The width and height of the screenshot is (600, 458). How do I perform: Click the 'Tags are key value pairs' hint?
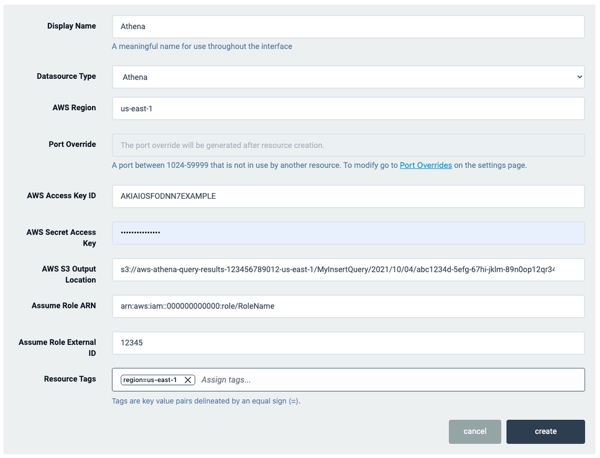click(206, 401)
